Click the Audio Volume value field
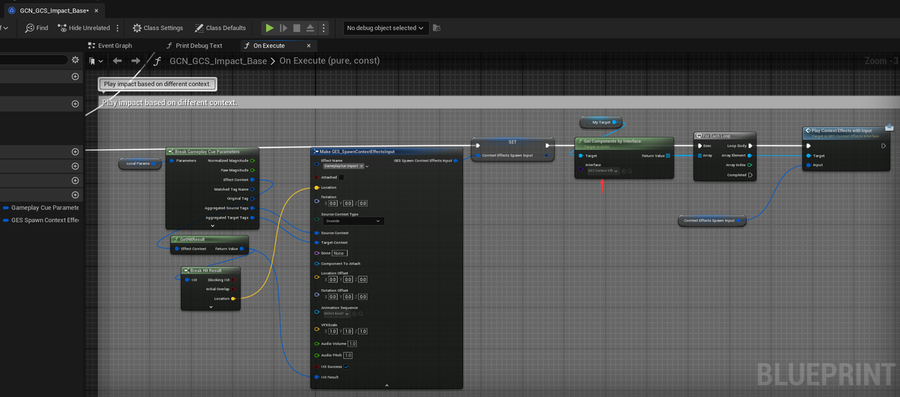Viewport: 900px width, 397px height. pyautogui.click(x=352, y=344)
